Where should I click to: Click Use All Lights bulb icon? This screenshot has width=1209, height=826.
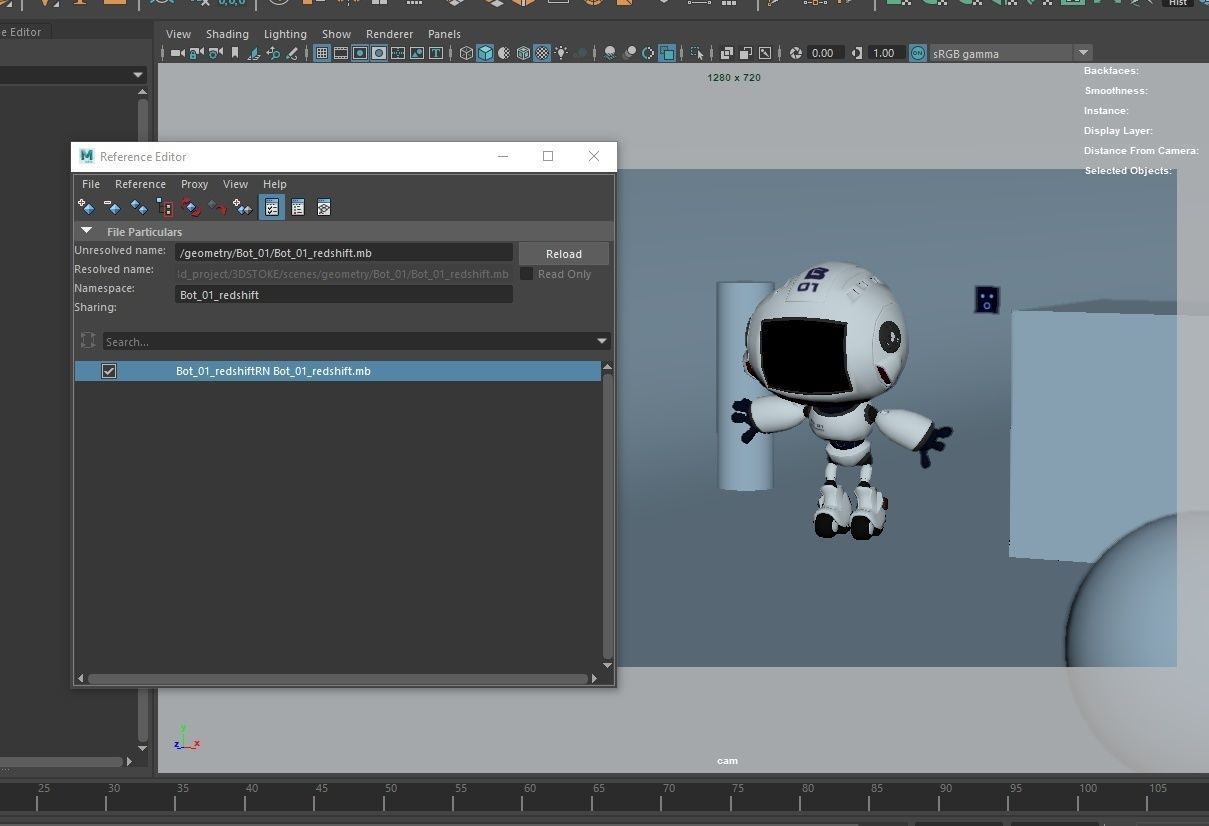tap(561, 53)
